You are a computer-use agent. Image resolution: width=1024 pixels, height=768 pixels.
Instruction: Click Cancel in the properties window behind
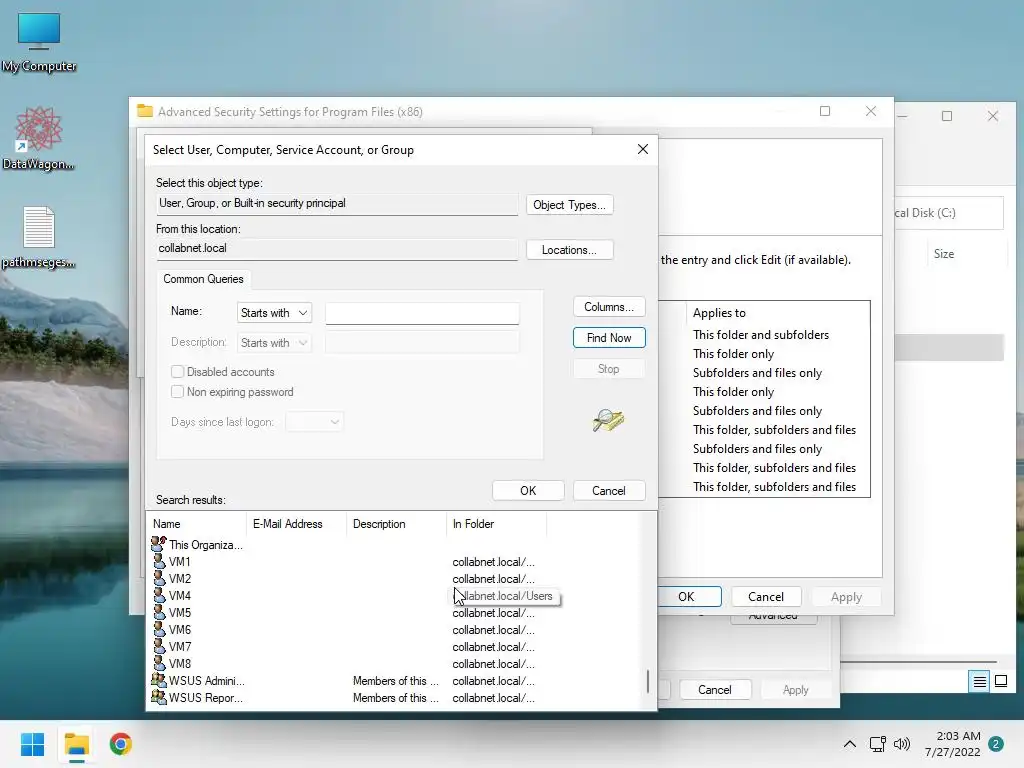coord(714,690)
